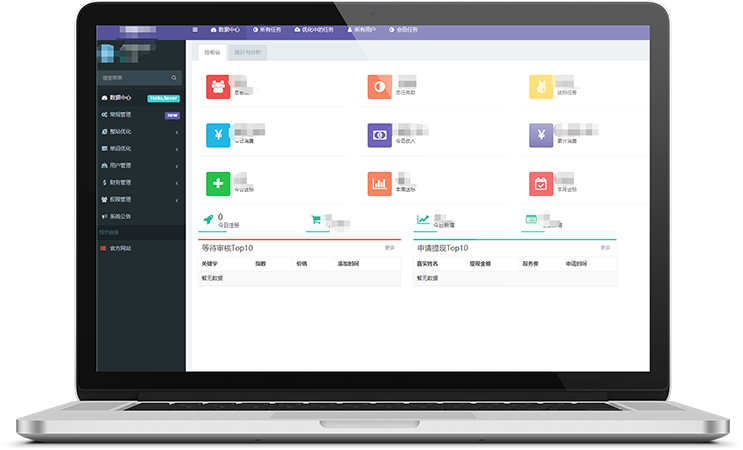Click the blue yen 今日消费 icon

(218, 135)
